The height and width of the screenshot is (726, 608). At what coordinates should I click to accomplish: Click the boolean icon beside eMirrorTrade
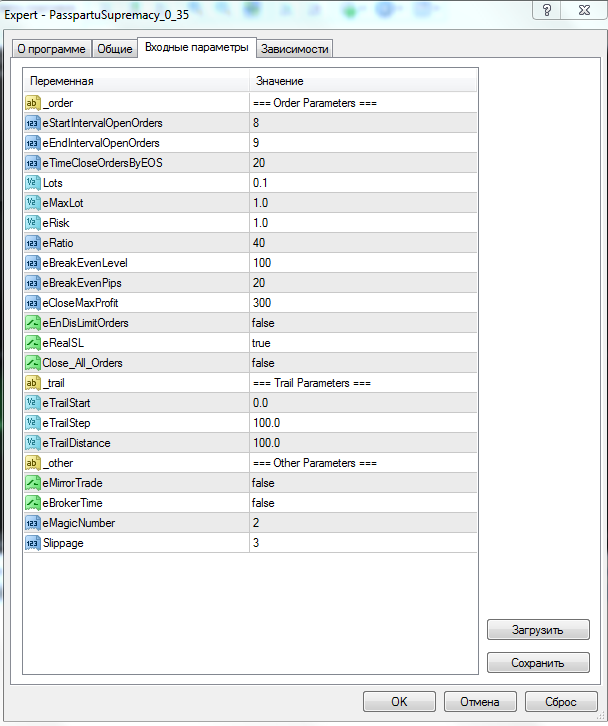32,482
